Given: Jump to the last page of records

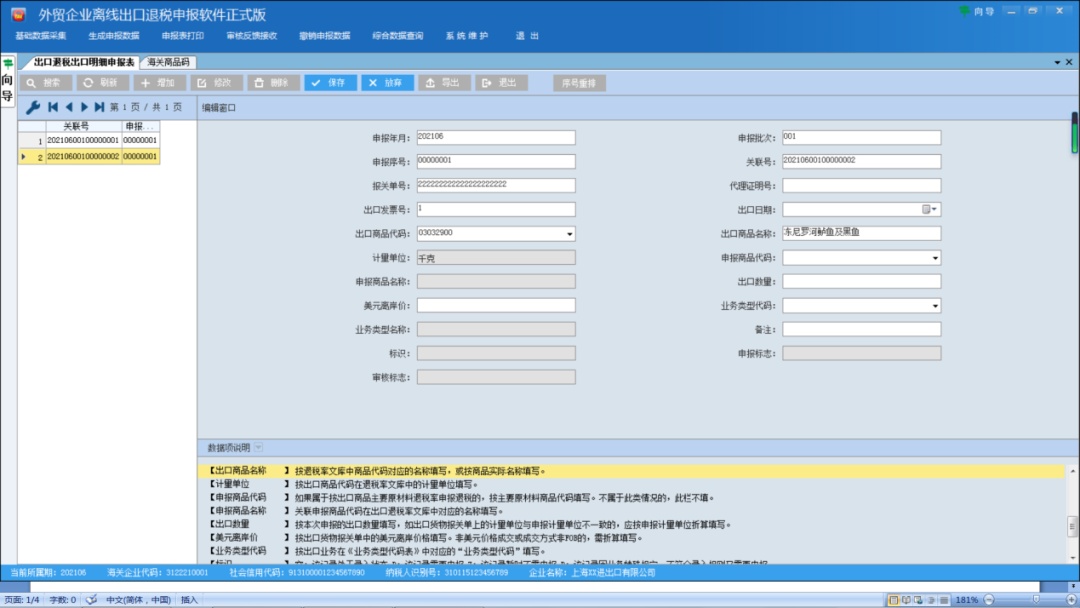Looking at the screenshot, I should click(100, 107).
